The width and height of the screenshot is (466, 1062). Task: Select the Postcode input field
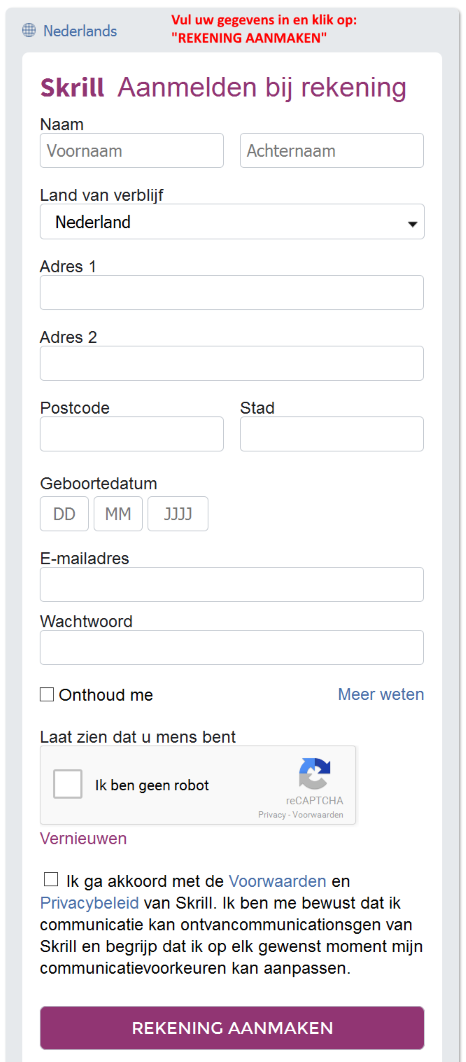132,434
